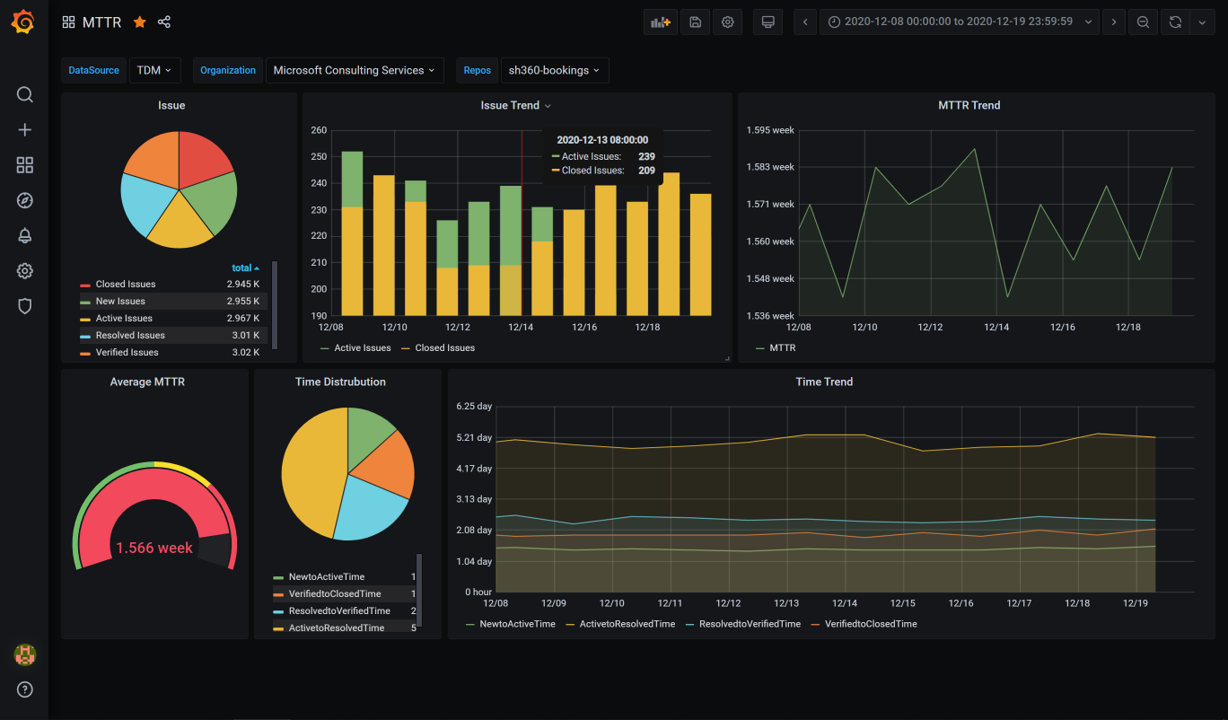Open the TDM DataSource dropdown
This screenshot has width=1228, height=720.
coord(155,70)
